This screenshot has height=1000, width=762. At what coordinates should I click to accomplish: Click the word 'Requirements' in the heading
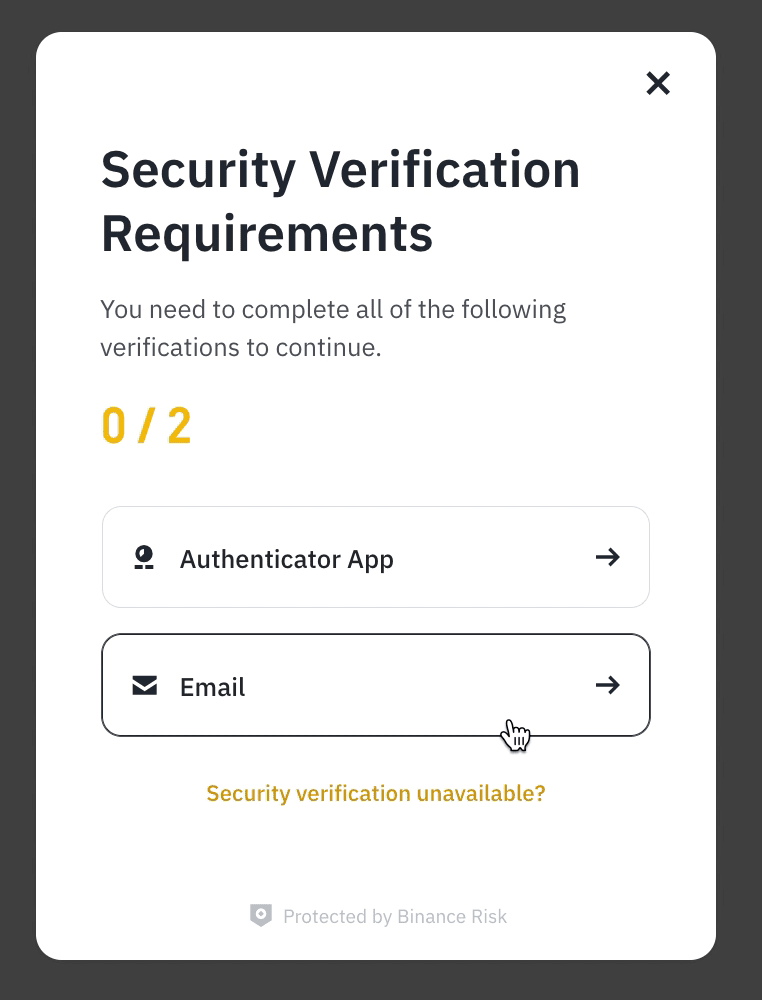(x=267, y=233)
